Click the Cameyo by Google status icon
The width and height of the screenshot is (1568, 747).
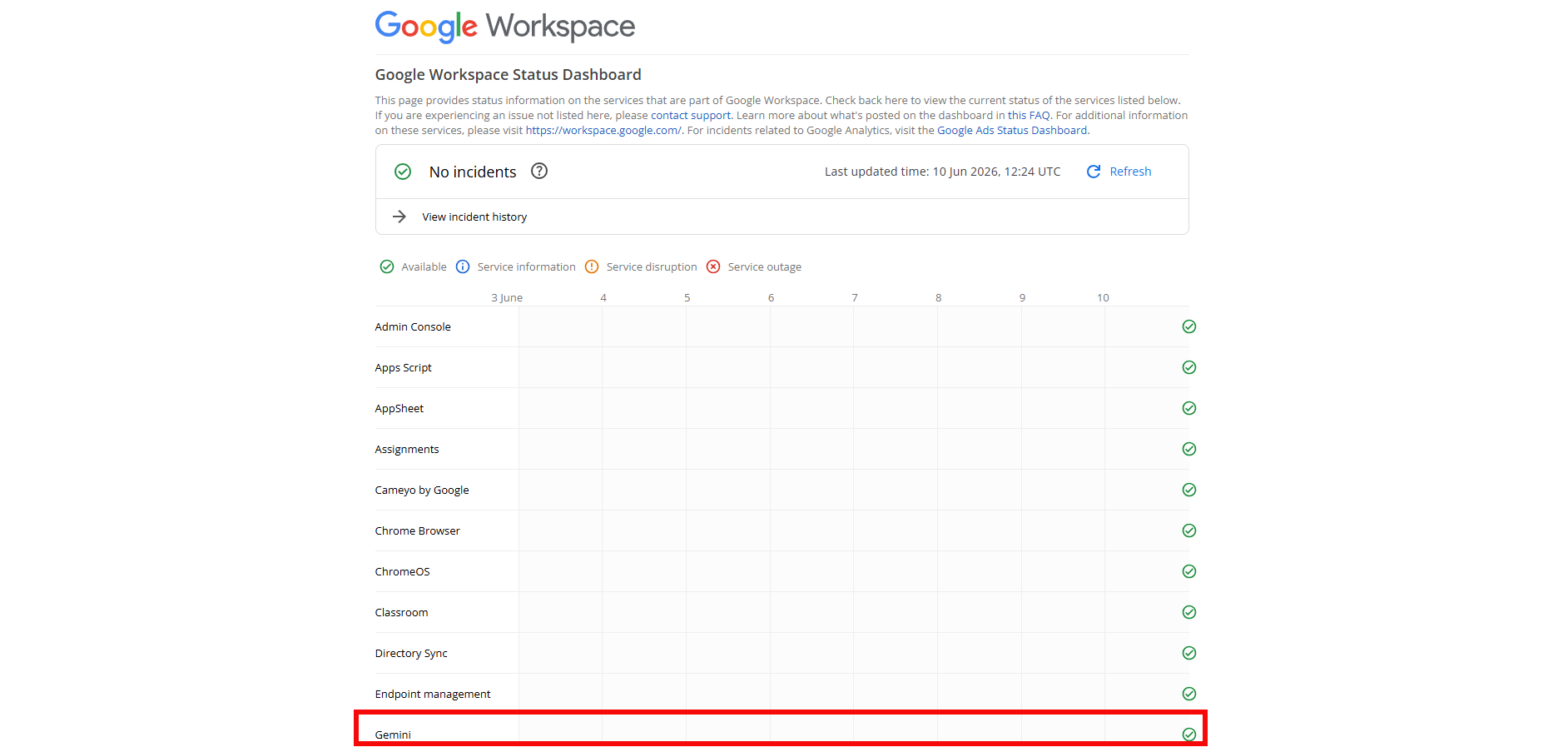pos(1189,490)
